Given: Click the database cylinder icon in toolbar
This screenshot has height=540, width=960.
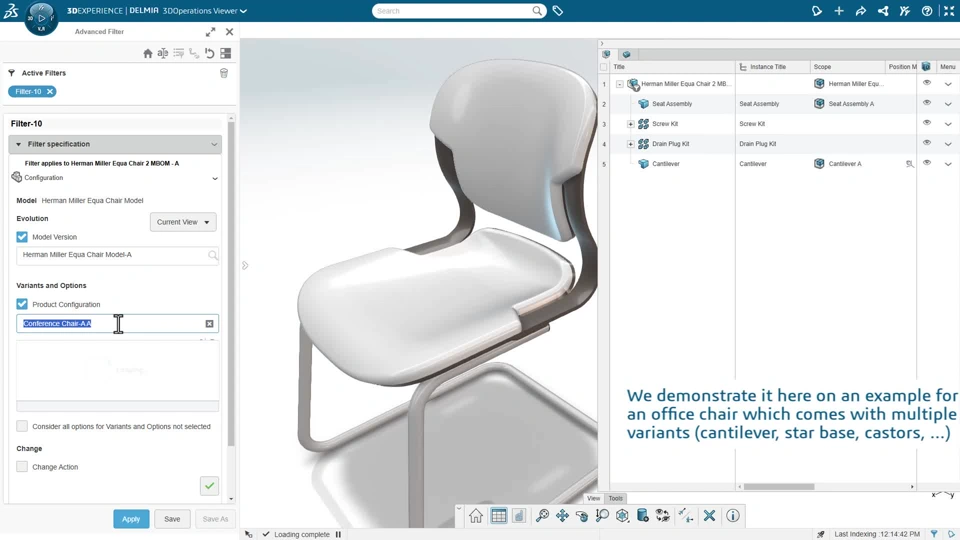Looking at the screenshot, I should click(642, 516).
